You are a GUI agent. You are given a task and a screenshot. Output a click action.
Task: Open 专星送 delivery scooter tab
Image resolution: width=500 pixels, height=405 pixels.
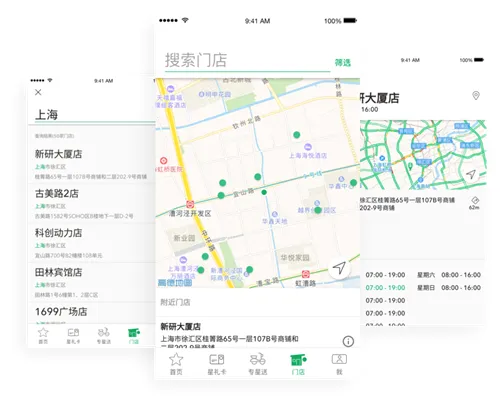(258, 364)
